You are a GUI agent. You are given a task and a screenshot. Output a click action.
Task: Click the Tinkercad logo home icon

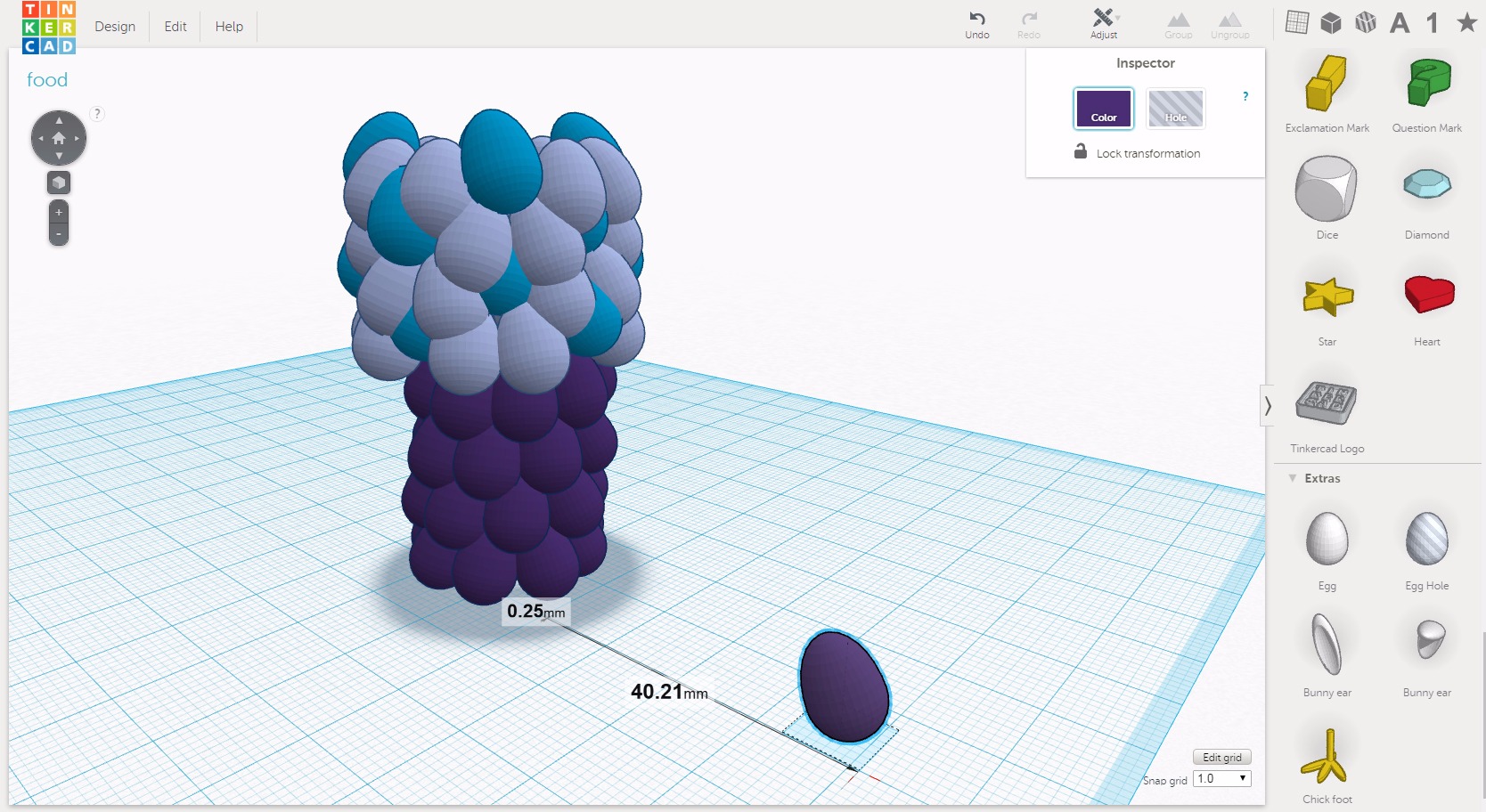[49, 27]
